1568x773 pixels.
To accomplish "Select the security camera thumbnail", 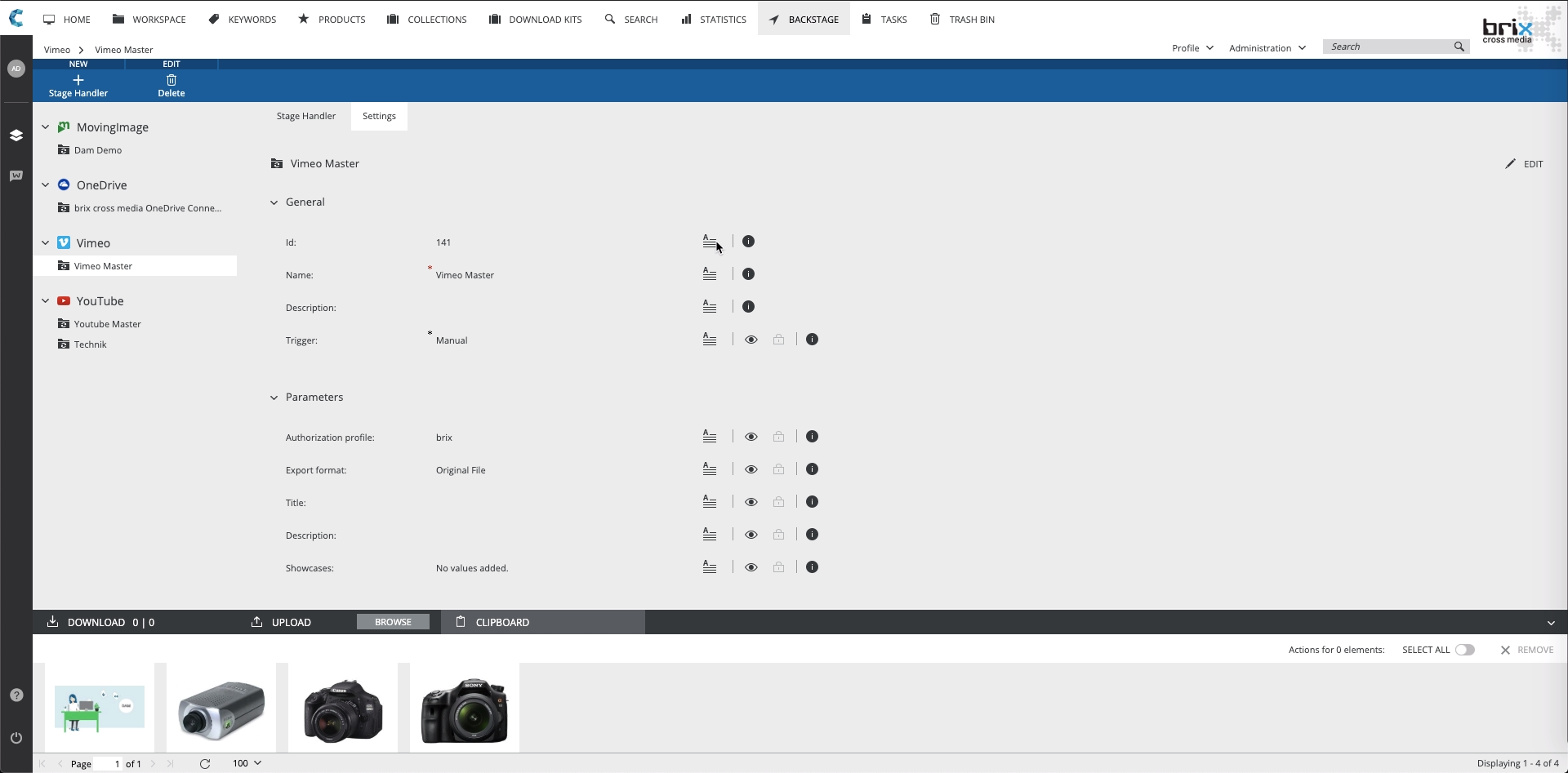I will (221, 708).
